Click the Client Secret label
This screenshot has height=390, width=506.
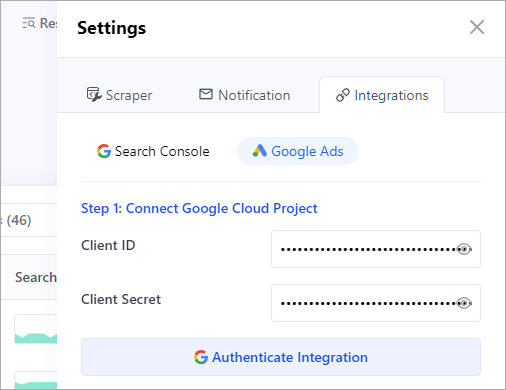pos(121,299)
